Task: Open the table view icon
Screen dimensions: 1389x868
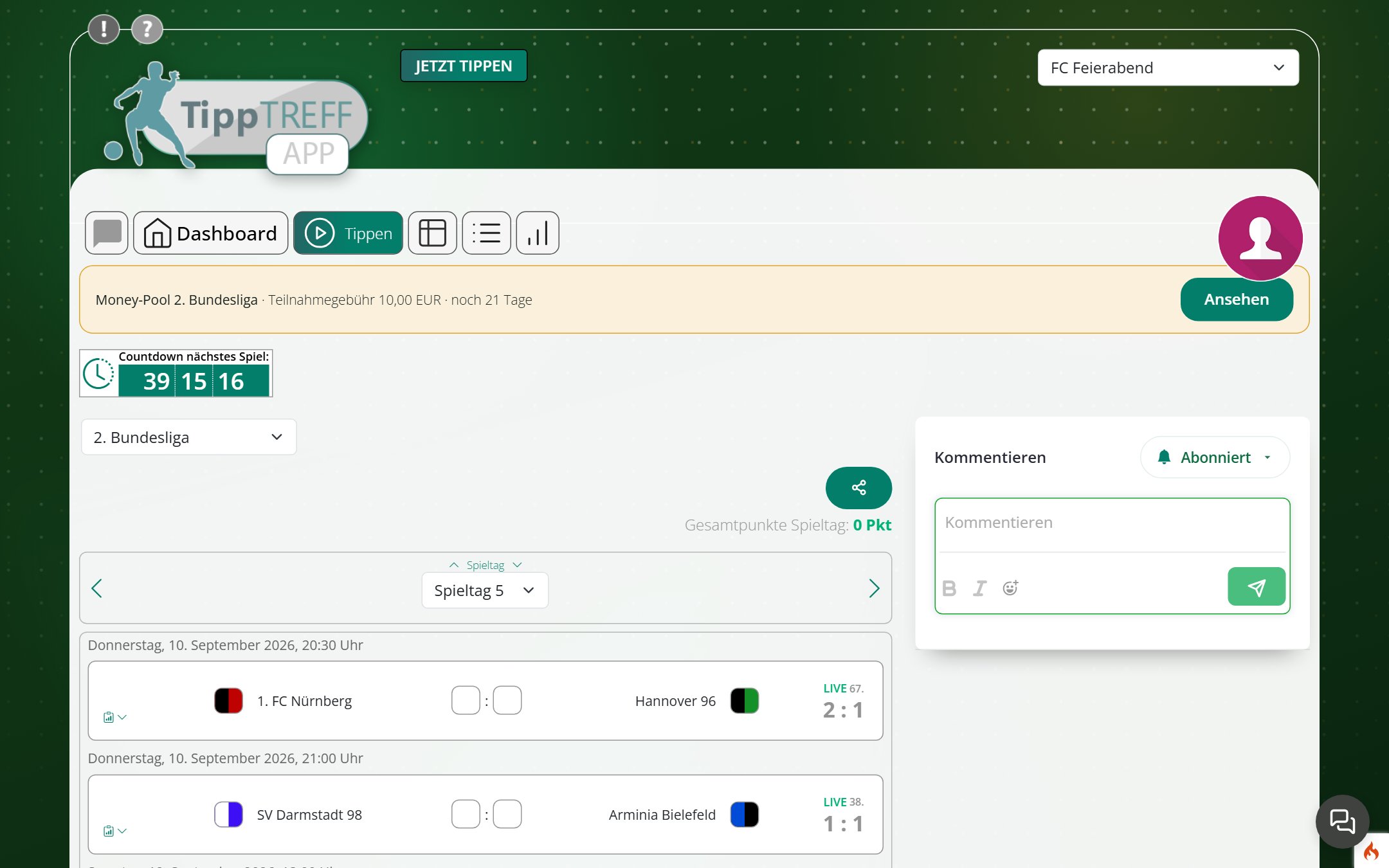Action: click(433, 233)
